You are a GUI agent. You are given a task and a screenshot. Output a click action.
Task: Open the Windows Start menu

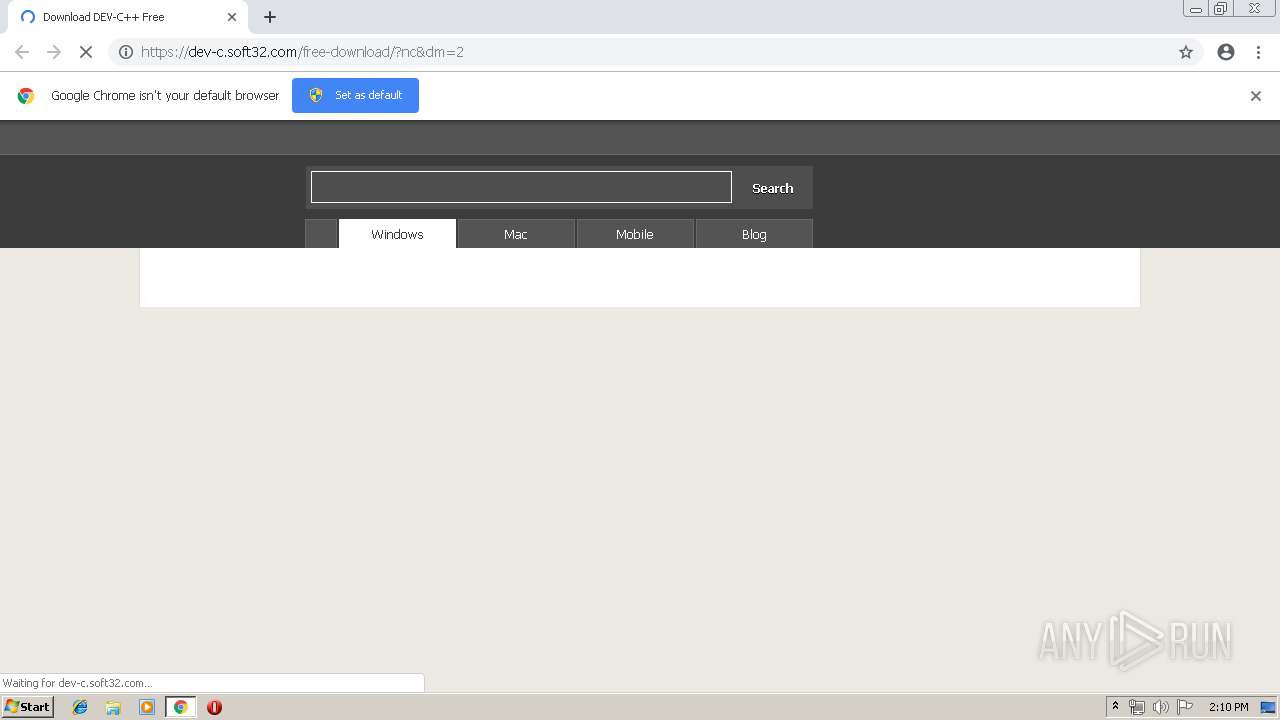[28, 706]
